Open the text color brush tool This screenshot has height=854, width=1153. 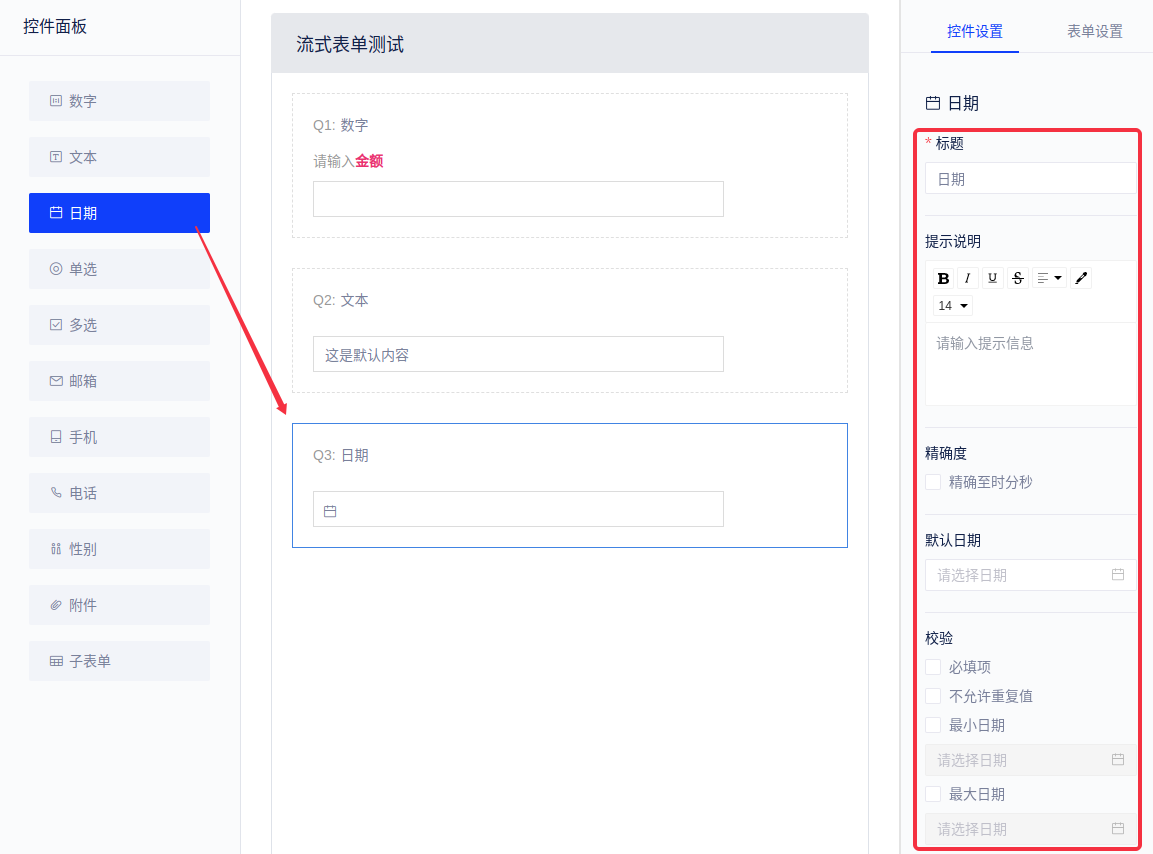pyautogui.click(x=1081, y=278)
